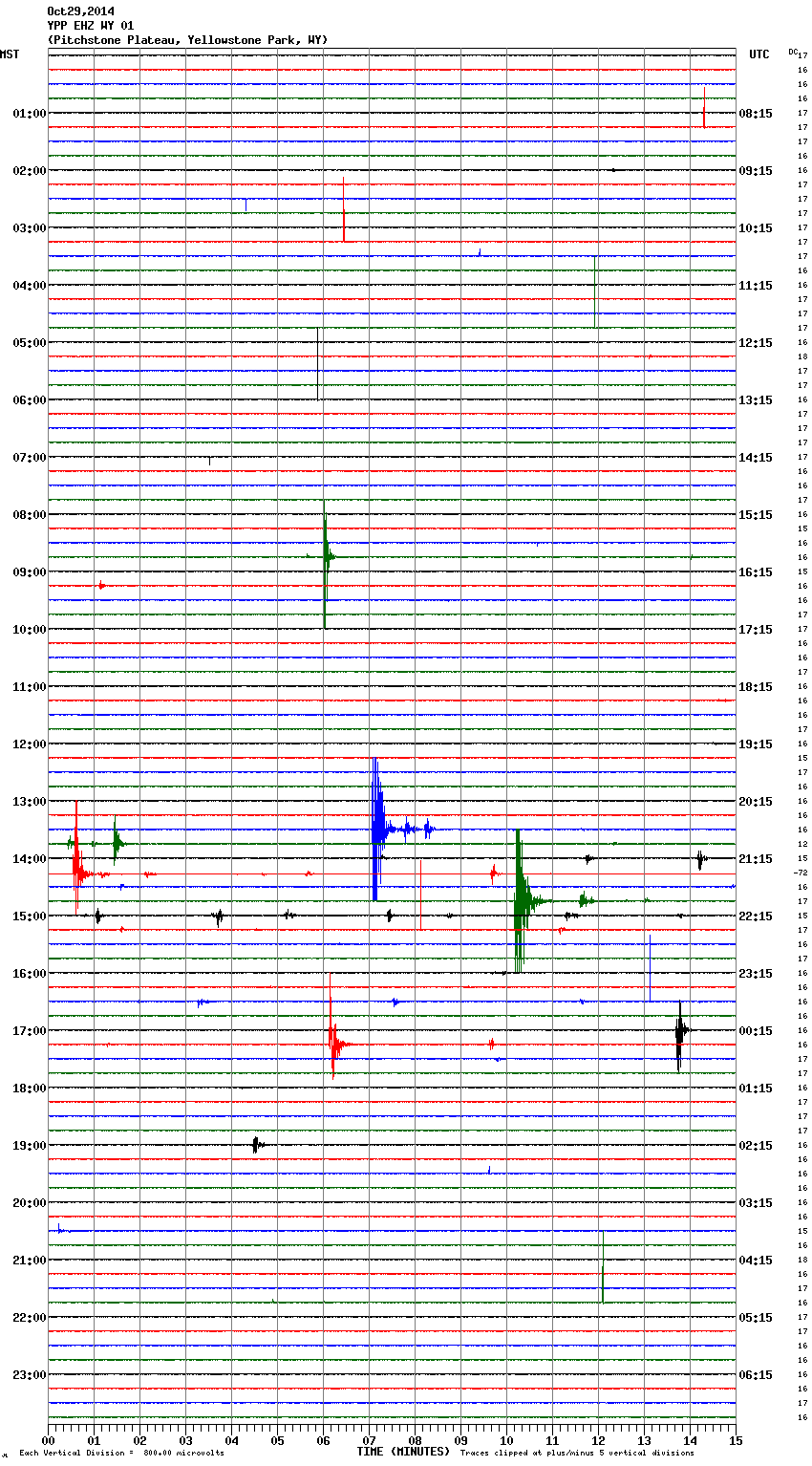
Task: Click the MST time label '01:00'
Action: coord(30,114)
